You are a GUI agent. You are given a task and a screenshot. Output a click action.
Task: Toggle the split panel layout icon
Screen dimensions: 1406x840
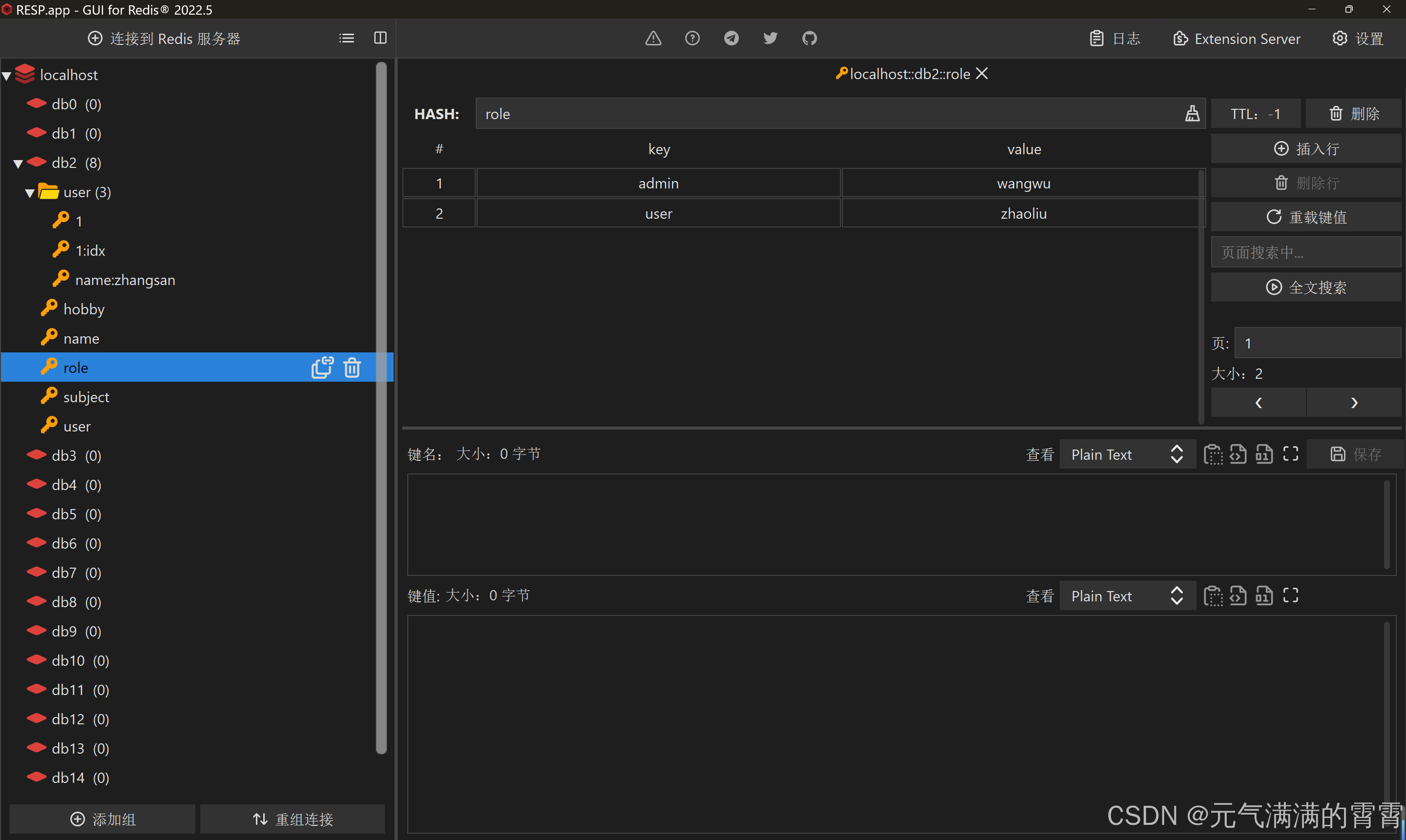tap(380, 38)
